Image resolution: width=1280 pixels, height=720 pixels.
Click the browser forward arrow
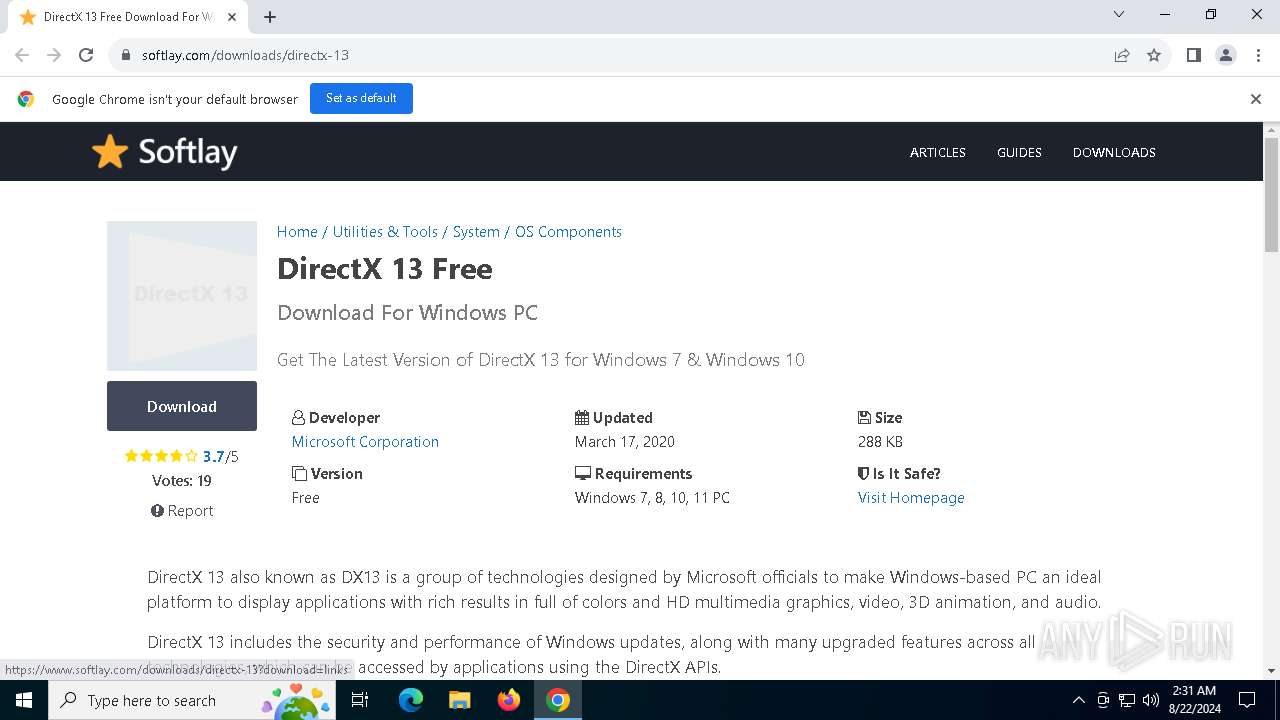pyautogui.click(x=54, y=55)
